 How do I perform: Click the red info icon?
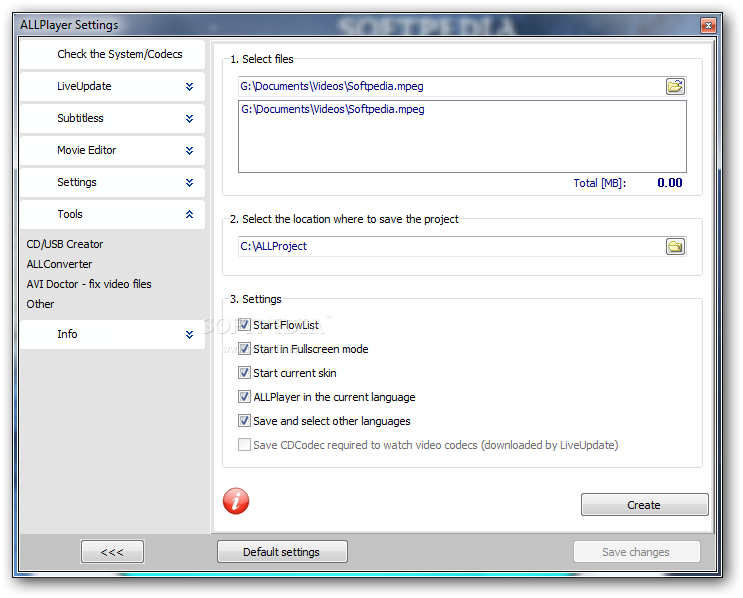click(236, 501)
